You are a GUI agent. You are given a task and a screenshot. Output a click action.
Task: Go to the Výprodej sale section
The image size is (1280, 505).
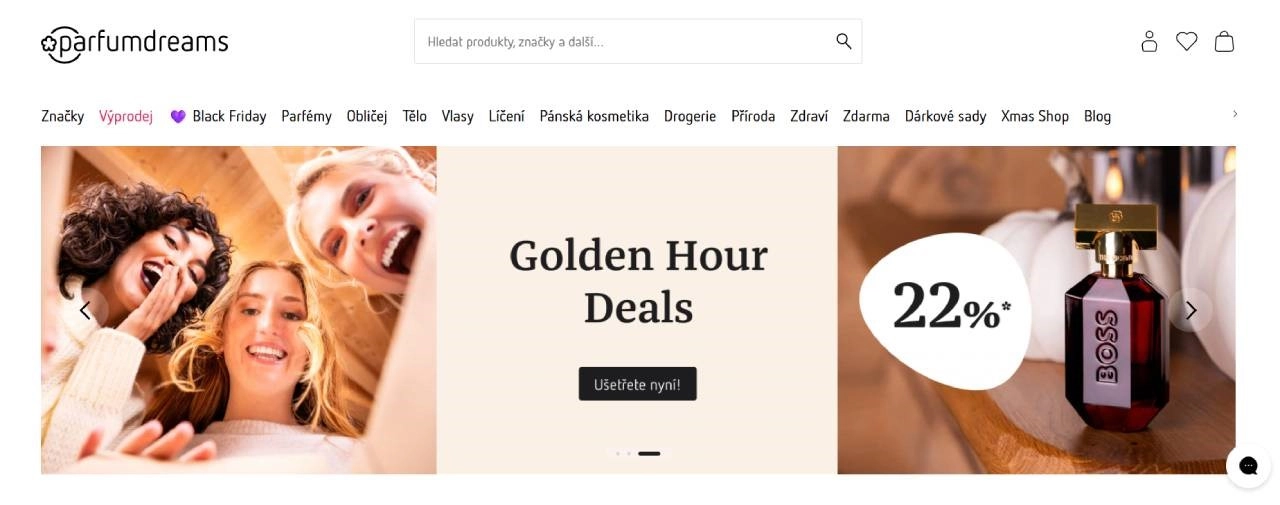126,116
